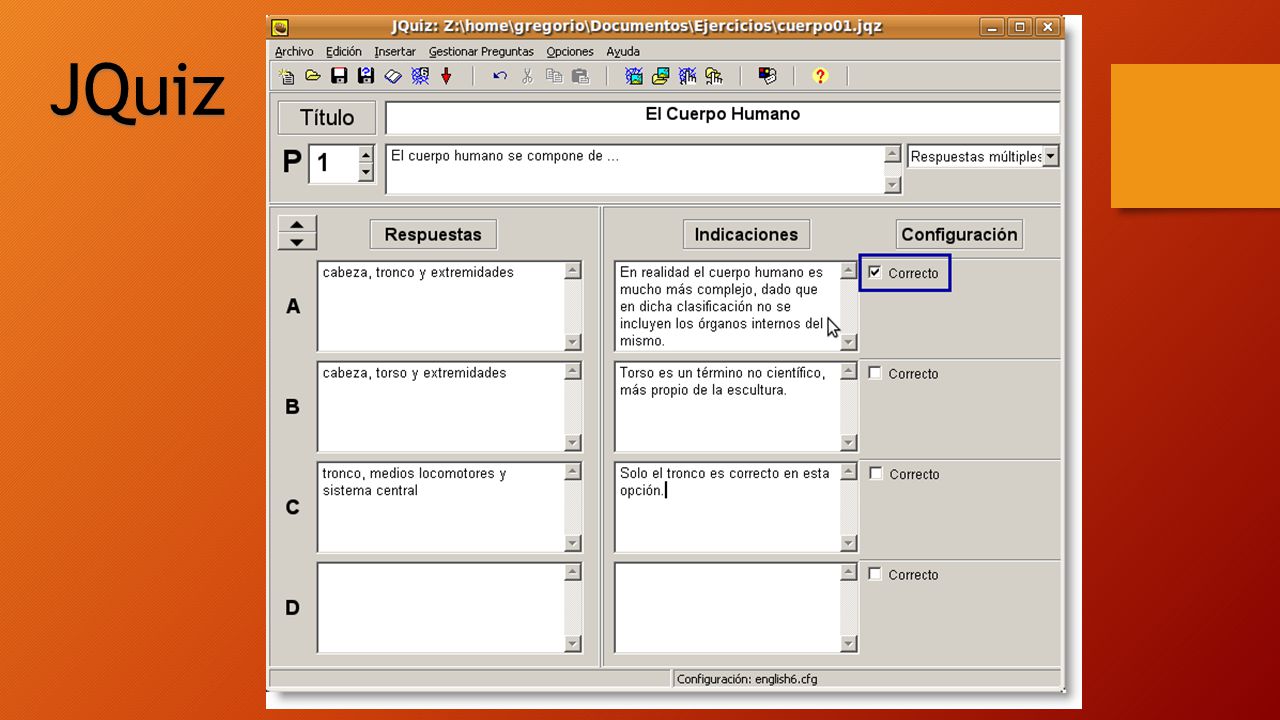The width and height of the screenshot is (1280, 720).
Task: Click scroll down arrow of question text field
Action: (893, 185)
